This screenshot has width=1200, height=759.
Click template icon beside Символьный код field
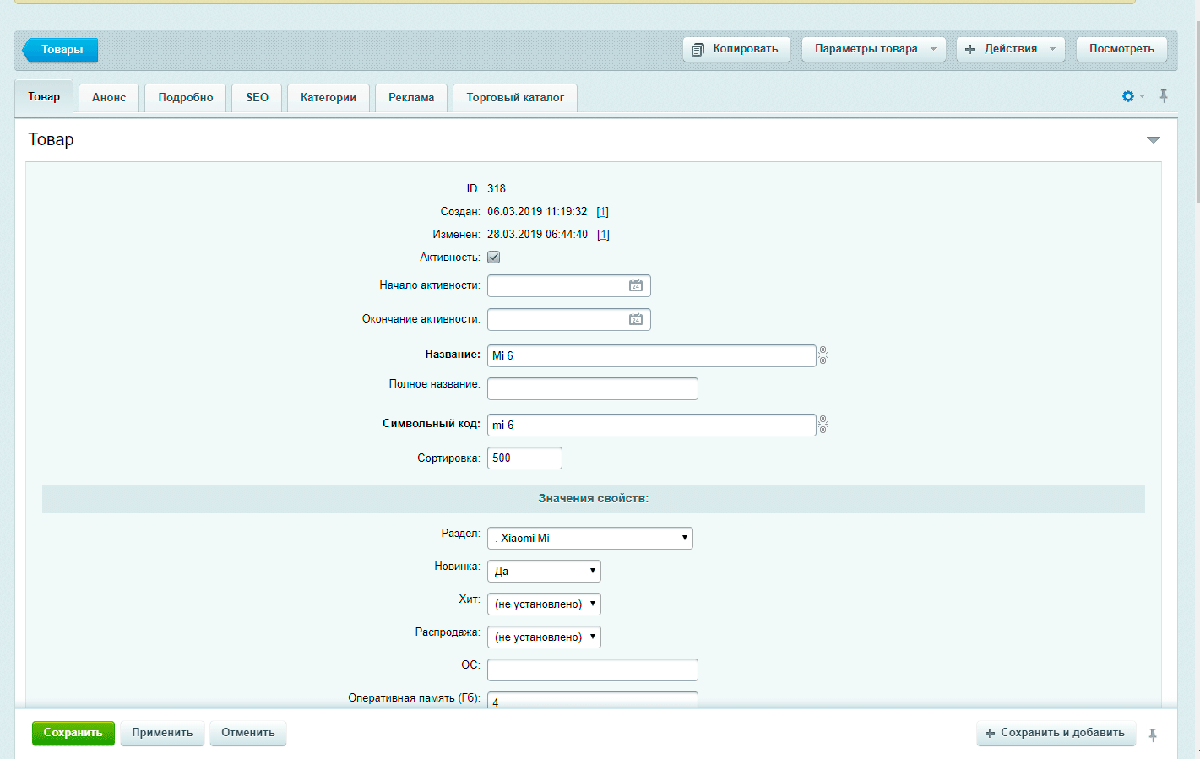click(823, 425)
